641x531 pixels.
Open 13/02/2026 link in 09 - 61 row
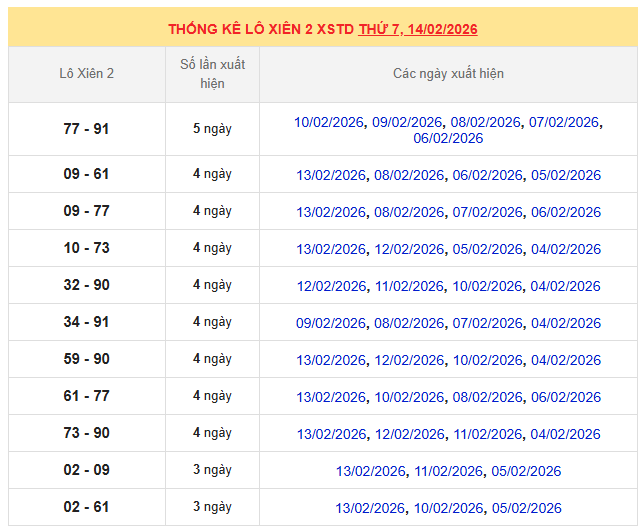pos(331,175)
